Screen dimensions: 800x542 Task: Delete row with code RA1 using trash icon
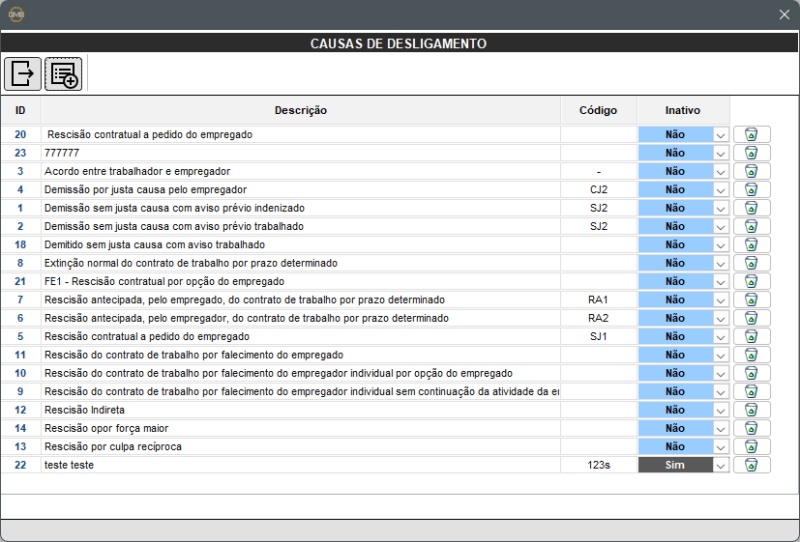point(751,300)
